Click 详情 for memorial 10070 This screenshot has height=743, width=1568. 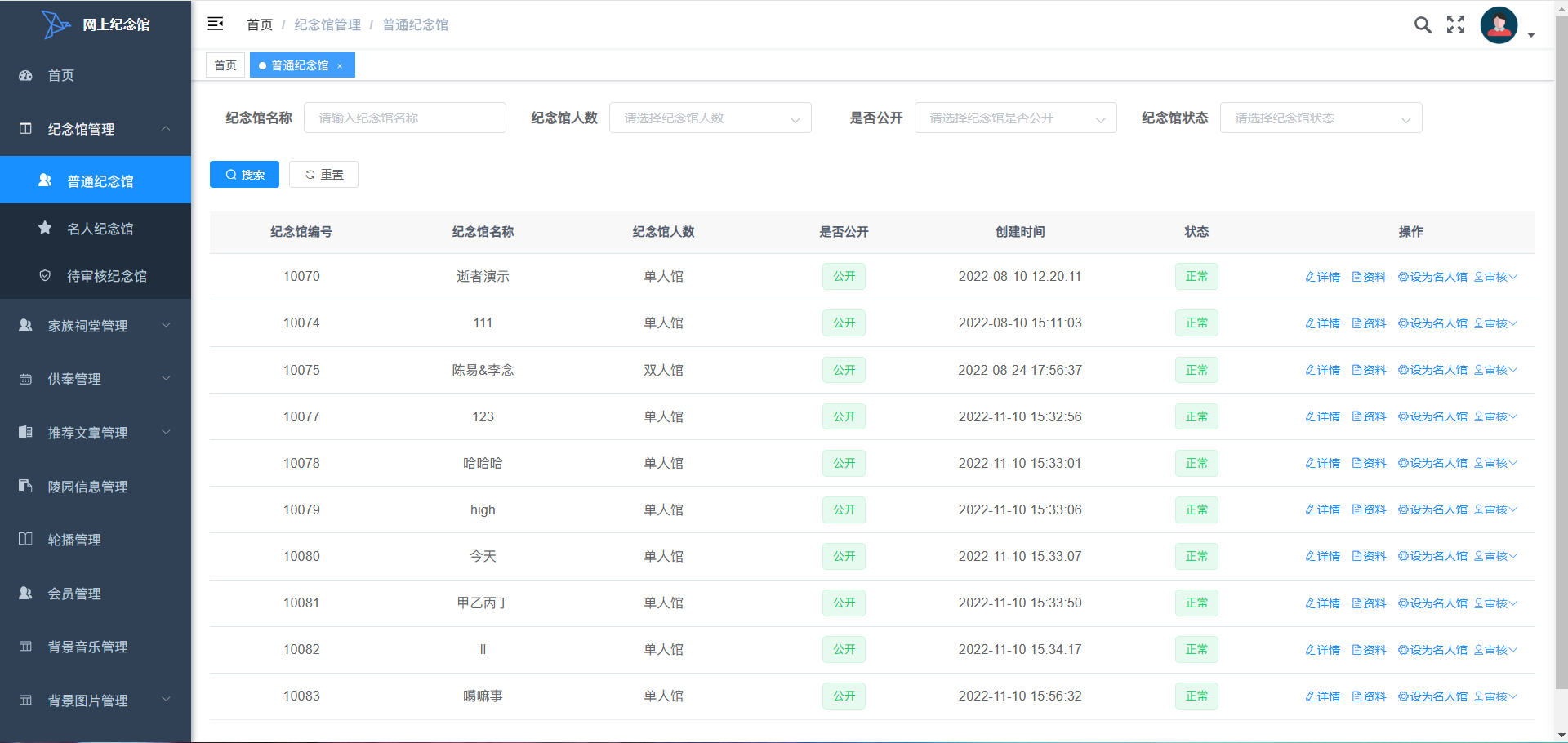[1323, 277]
